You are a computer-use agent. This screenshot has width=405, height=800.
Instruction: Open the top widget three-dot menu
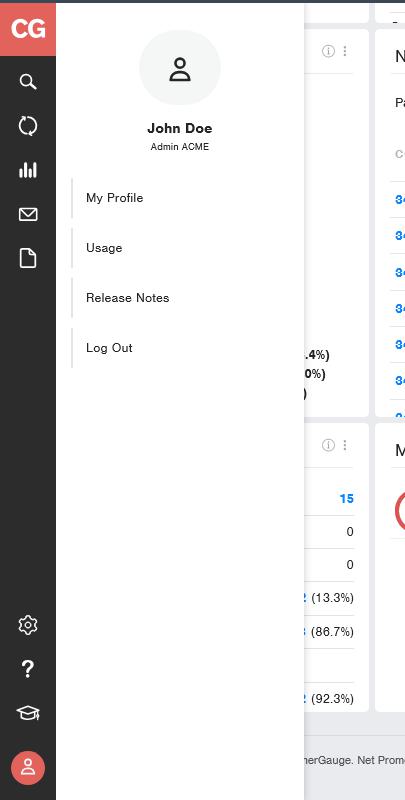click(345, 51)
